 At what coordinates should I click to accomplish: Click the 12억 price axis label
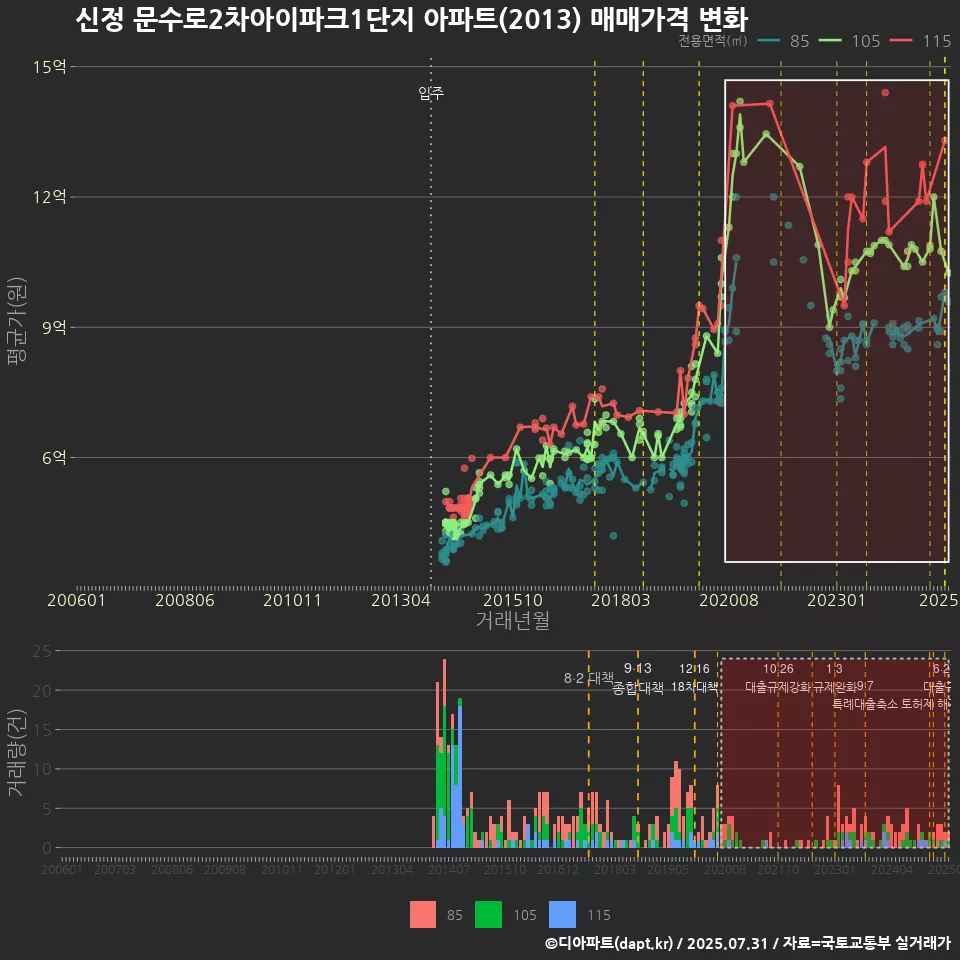click(x=50, y=197)
